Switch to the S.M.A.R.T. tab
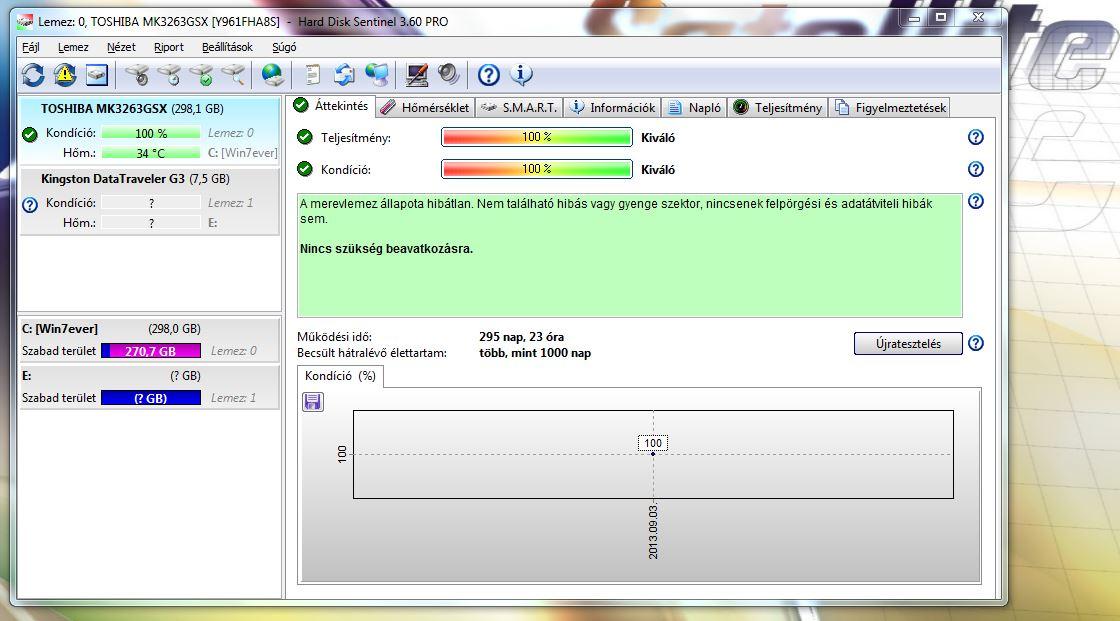This screenshot has height=621, width=1120. tap(519, 108)
